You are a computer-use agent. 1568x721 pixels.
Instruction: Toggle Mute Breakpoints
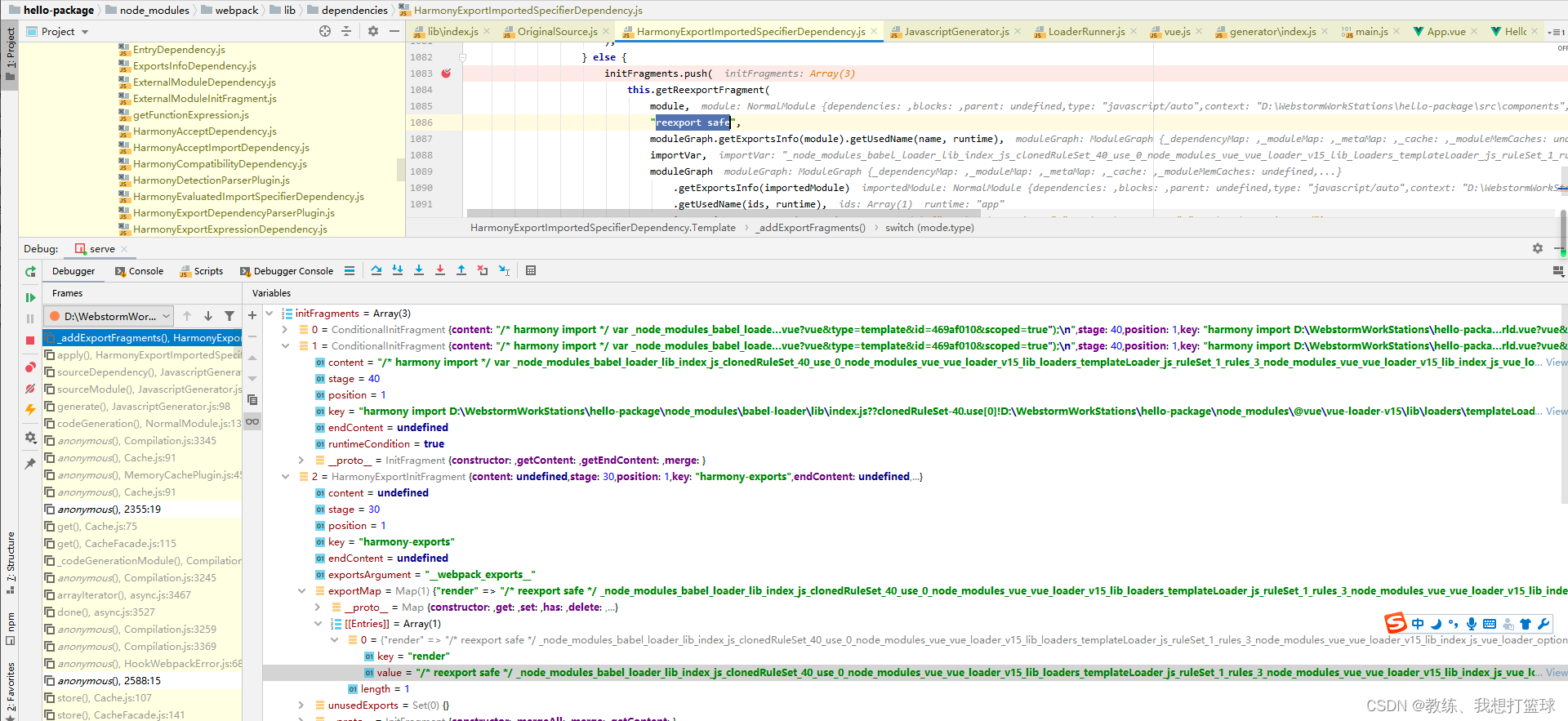(x=30, y=389)
